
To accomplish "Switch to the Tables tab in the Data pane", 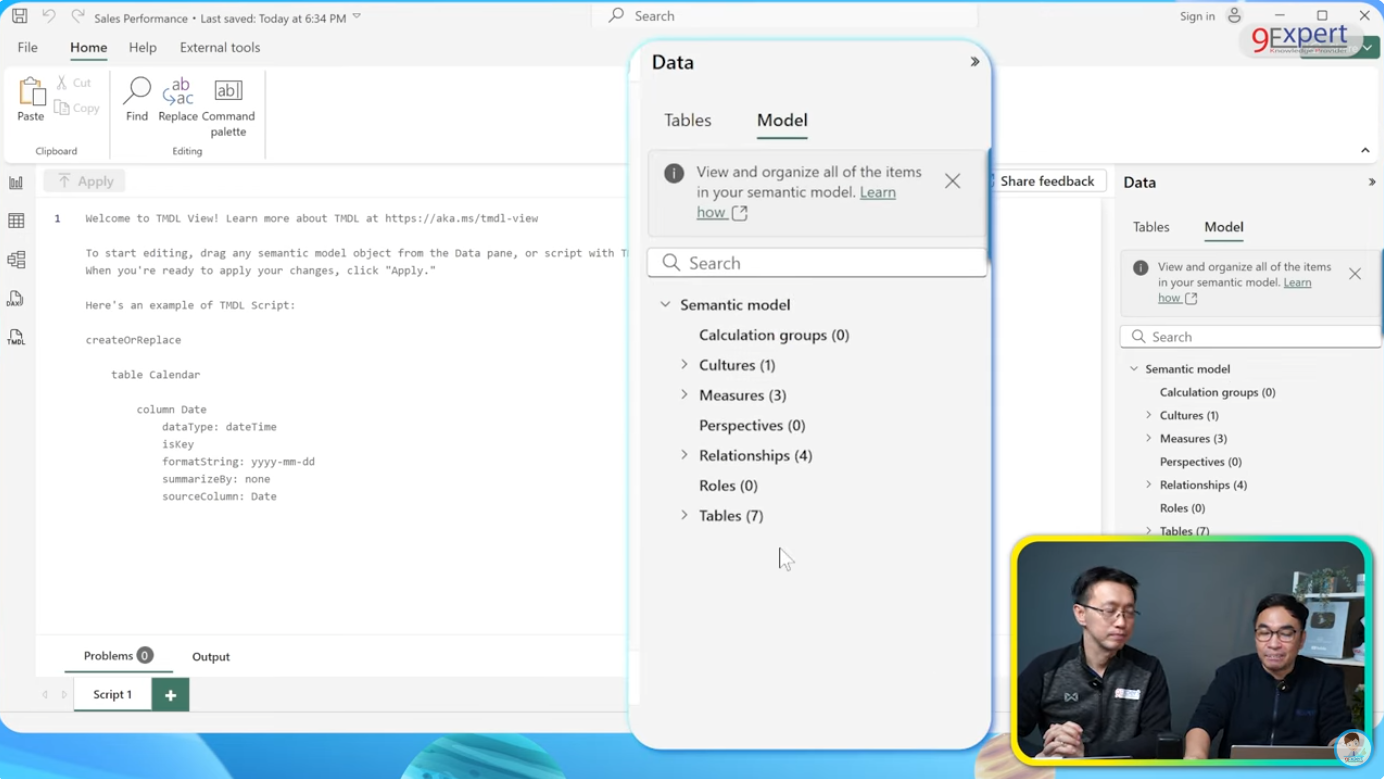I will [687, 119].
